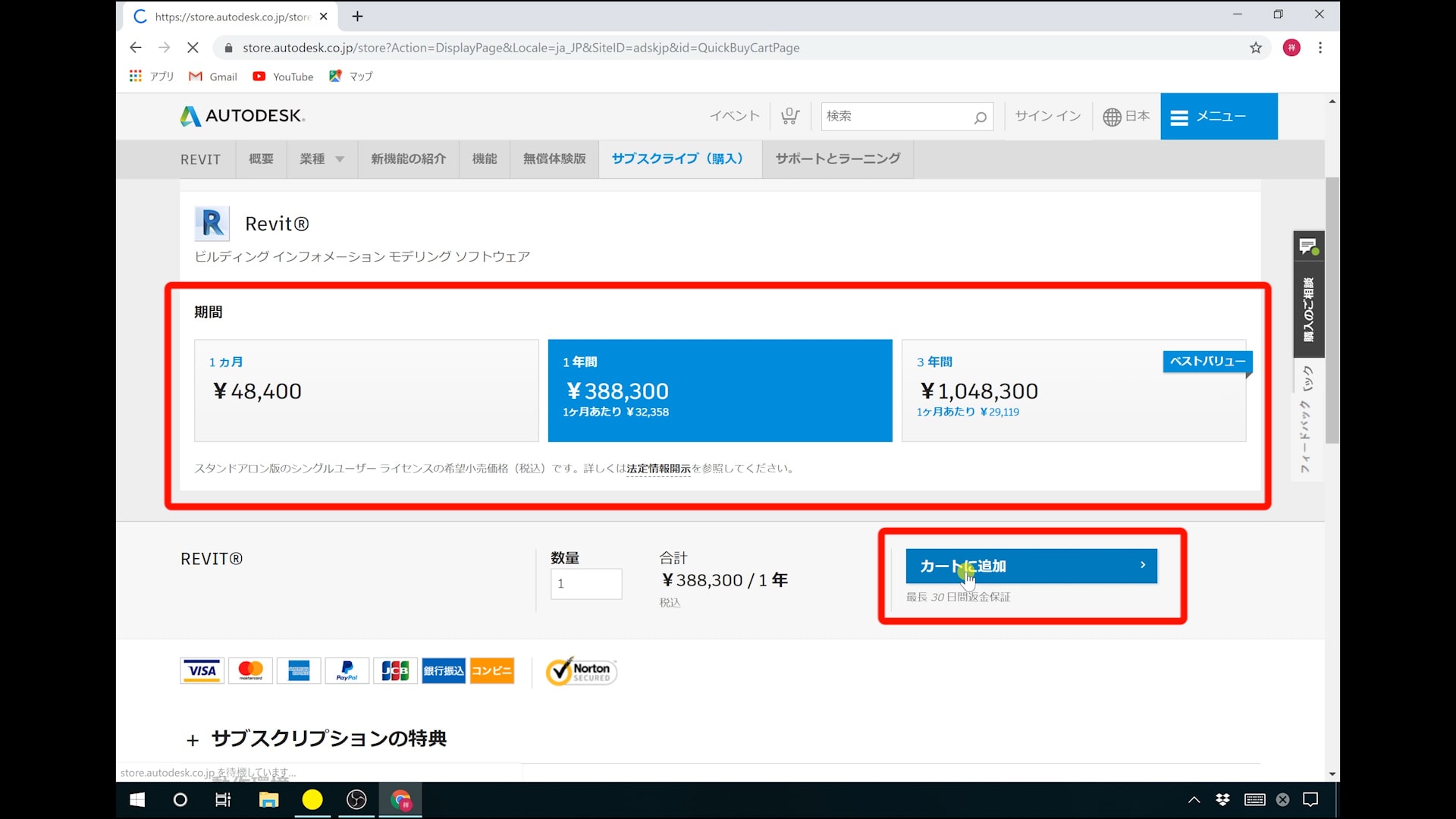Click the 数量 quantity field
This screenshot has height=819, width=1456.
[x=585, y=583]
